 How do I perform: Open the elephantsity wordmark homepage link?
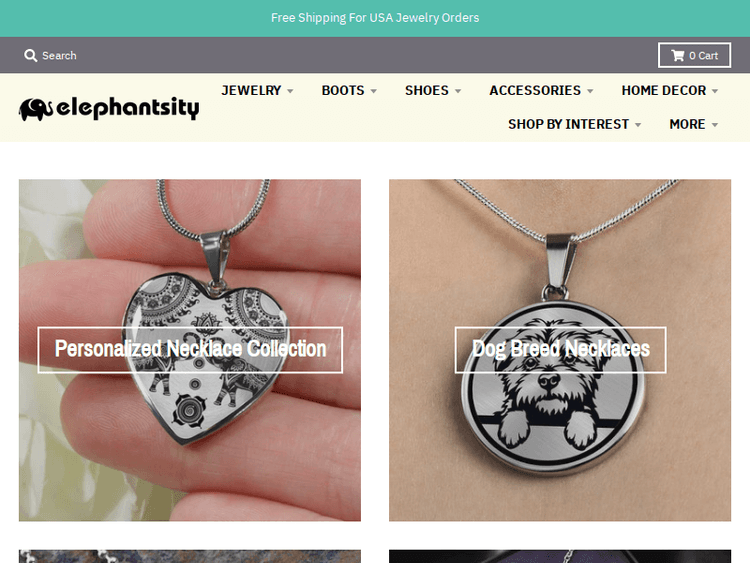coord(128,108)
